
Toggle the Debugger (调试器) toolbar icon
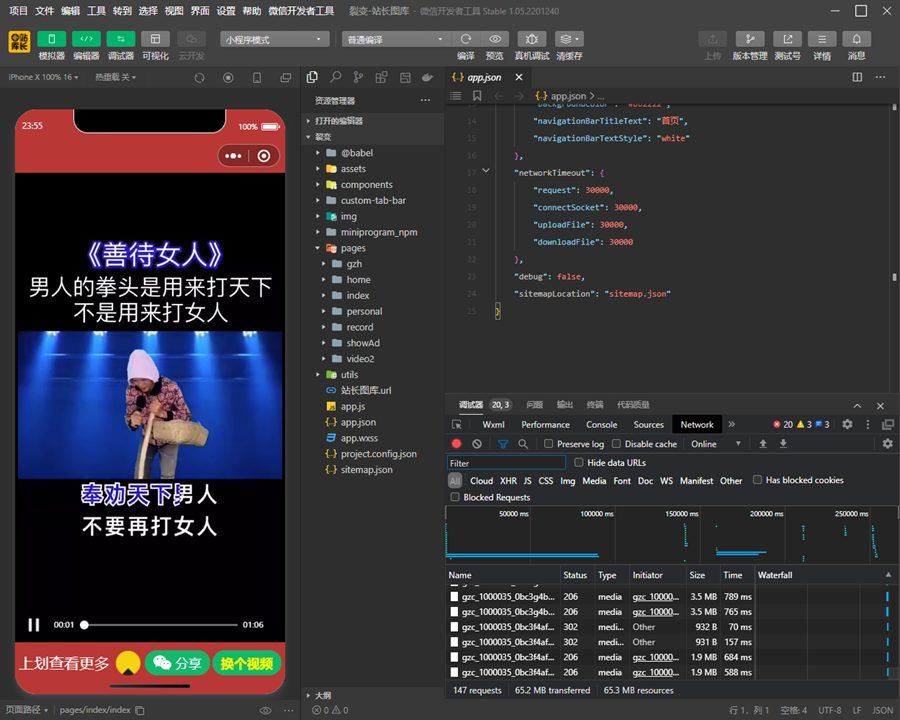[x=120, y=39]
